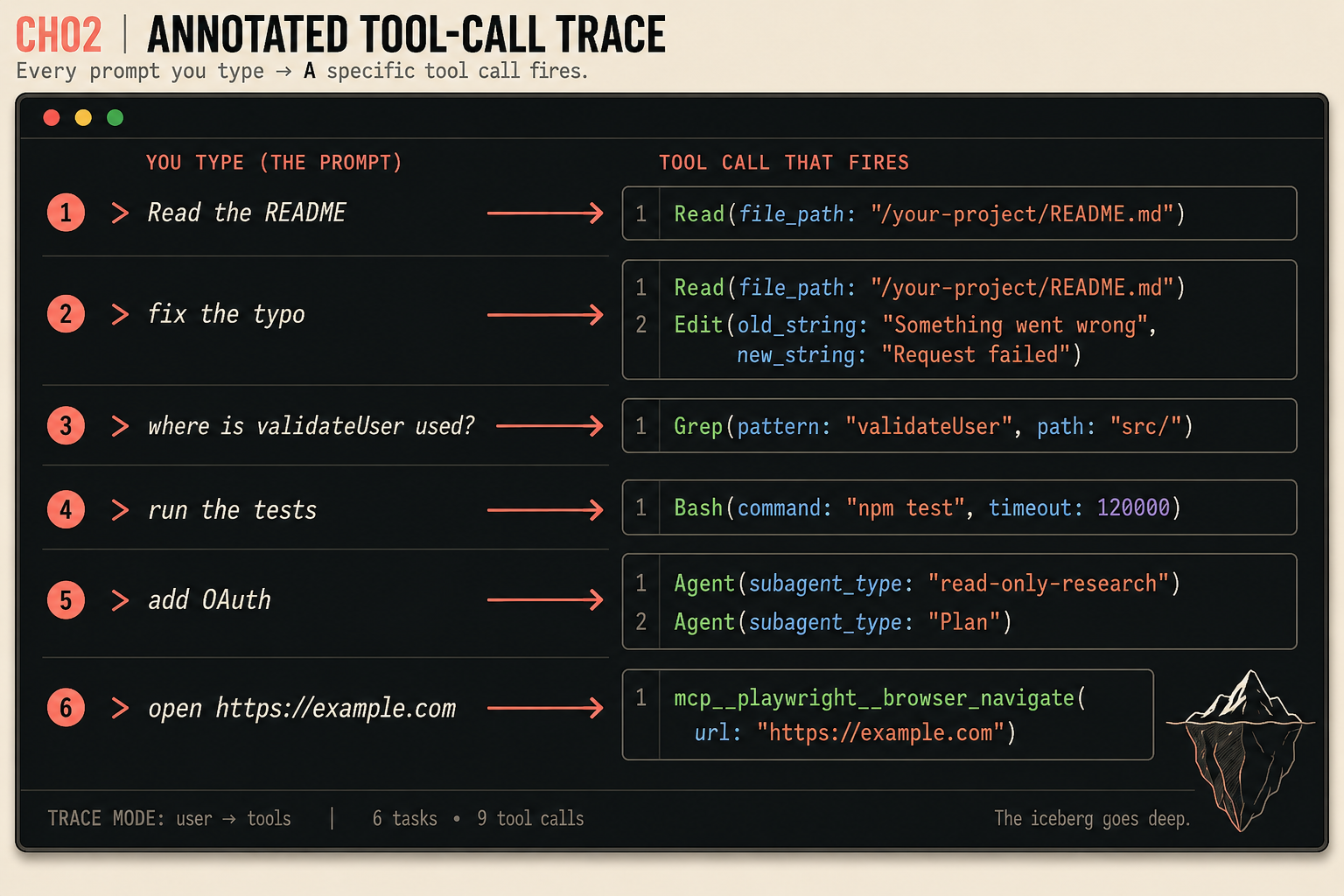1344x896 pixels.
Task: Click the "YOU TYPE (THE PROMPT)" column header
Action: [274, 163]
